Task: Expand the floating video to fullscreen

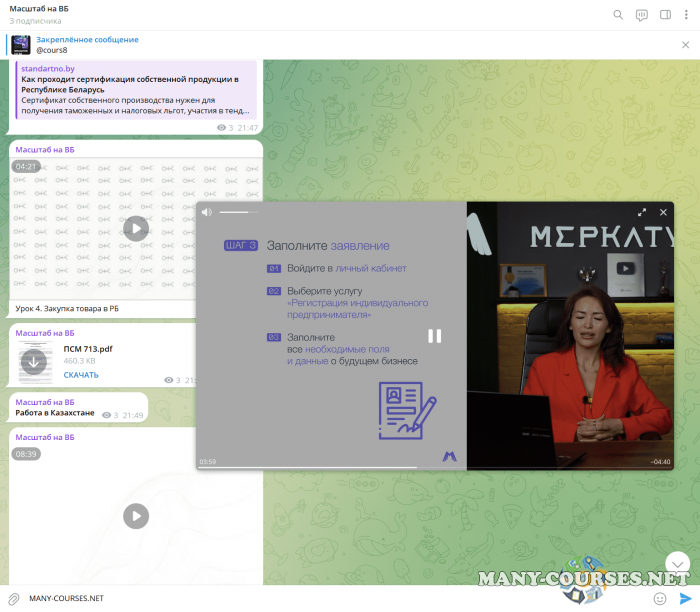Action: tap(642, 212)
